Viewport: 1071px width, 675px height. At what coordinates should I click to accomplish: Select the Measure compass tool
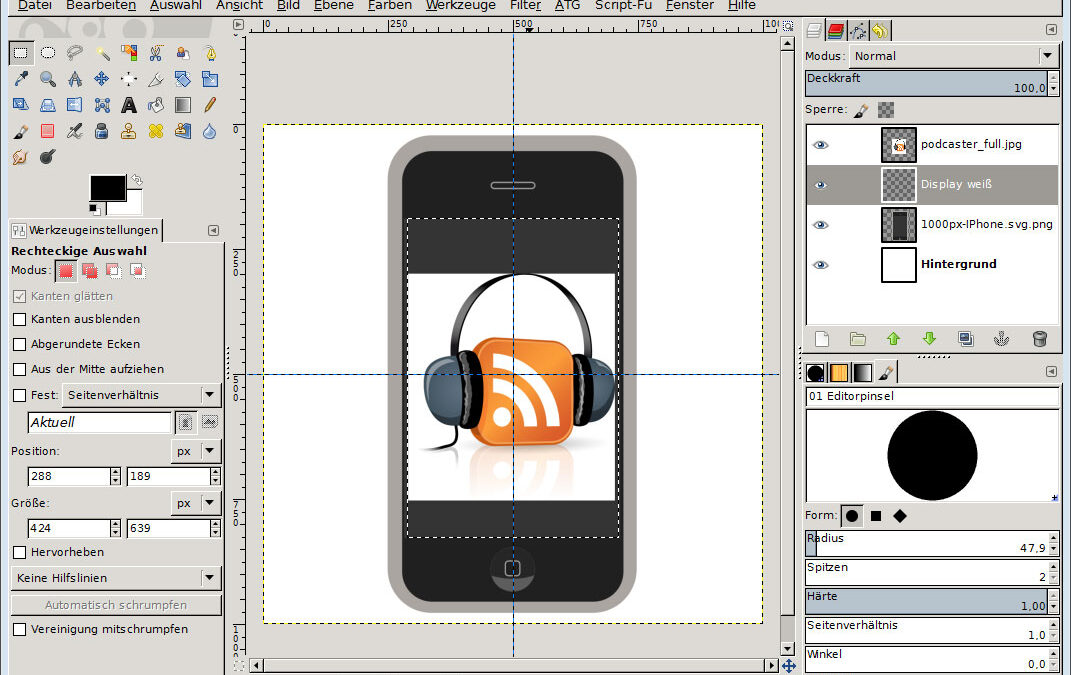[x=75, y=79]
